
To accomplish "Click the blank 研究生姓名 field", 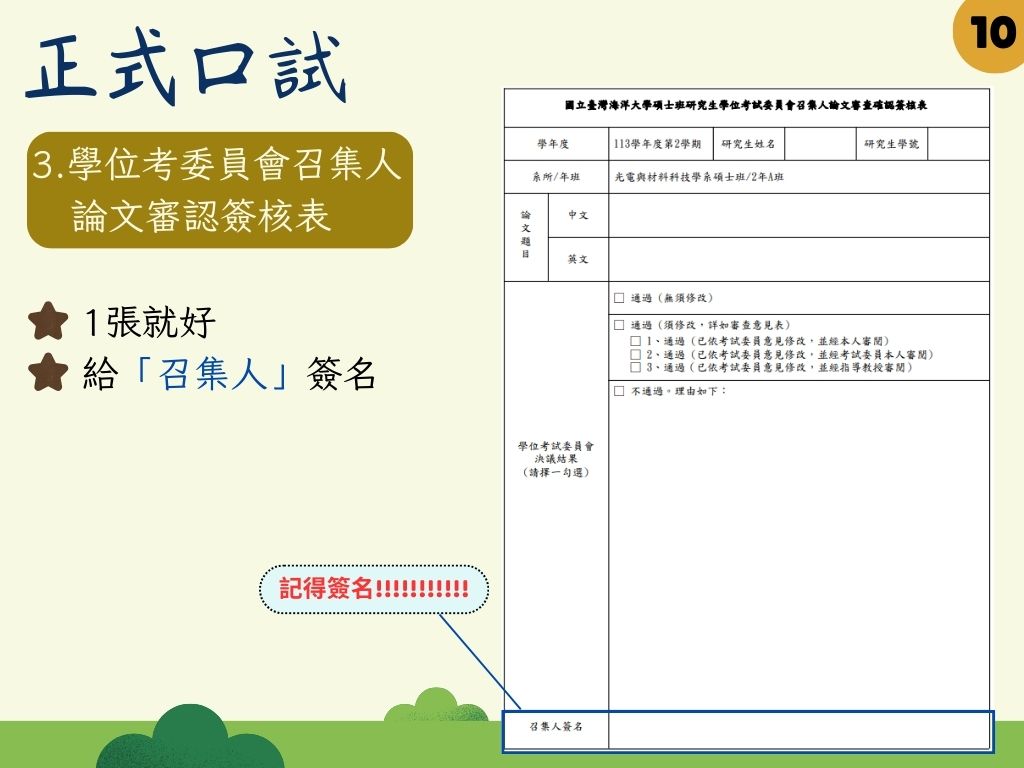I will (x=820, y=144).
